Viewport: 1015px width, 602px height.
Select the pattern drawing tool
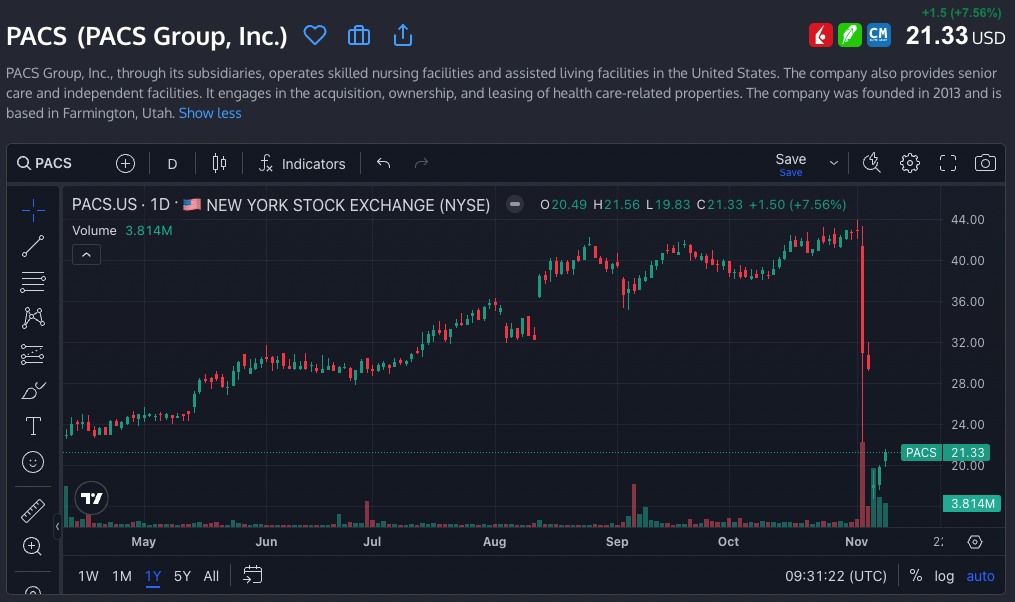click(x=33, y=317)
